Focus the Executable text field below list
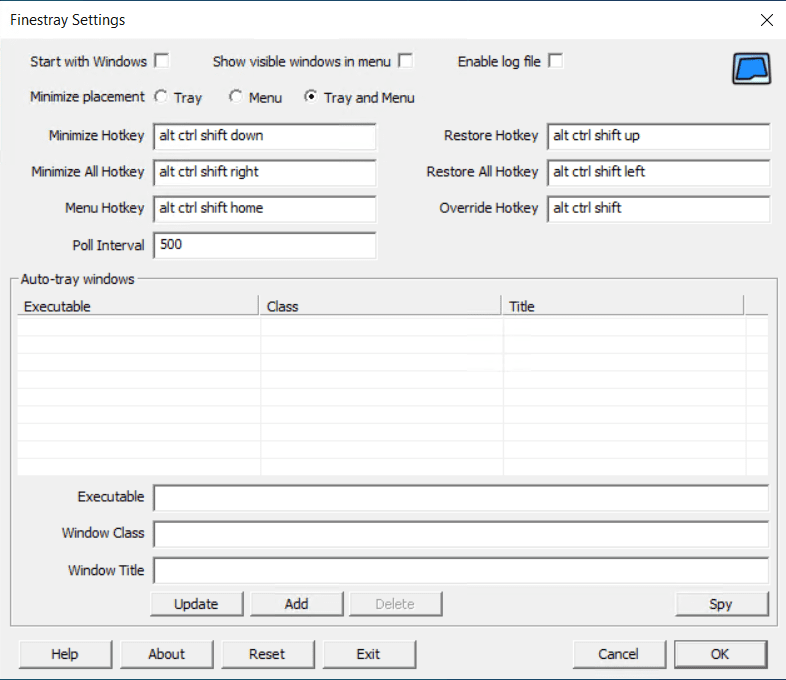This screenshot has height=680, width=786. [461, 498]
